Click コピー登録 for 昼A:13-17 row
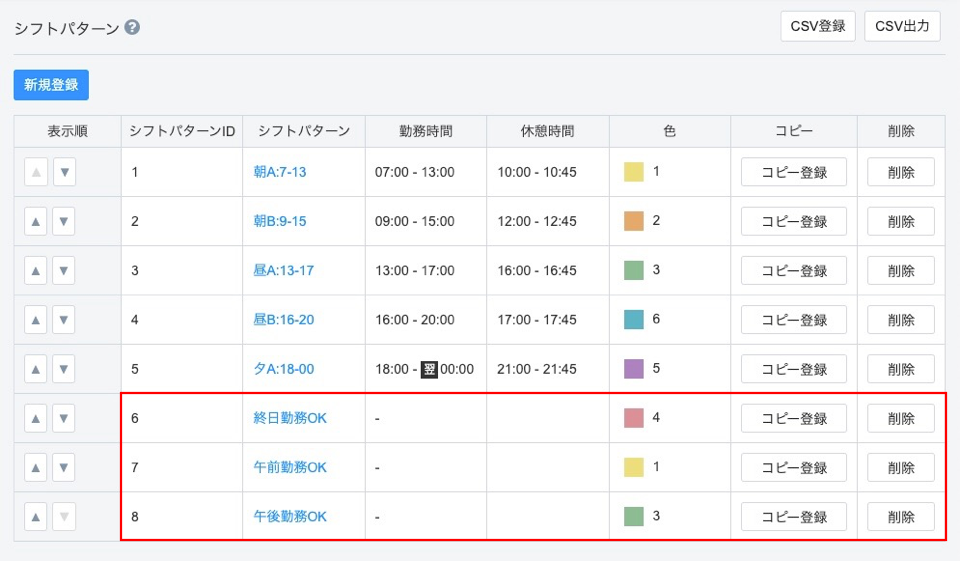The height and width of the screenshot is (561, 960). point(794,270)
